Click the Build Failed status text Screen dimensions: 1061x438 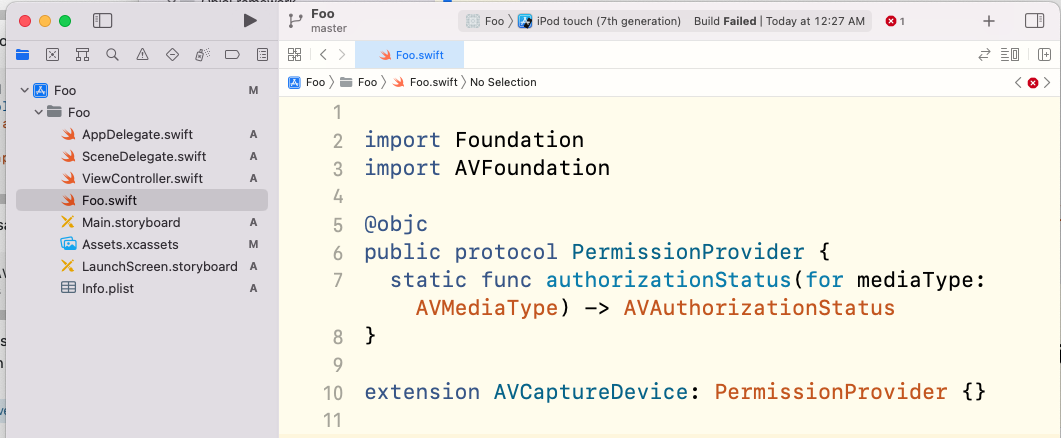pyautogui.click(x=725, y=21)
